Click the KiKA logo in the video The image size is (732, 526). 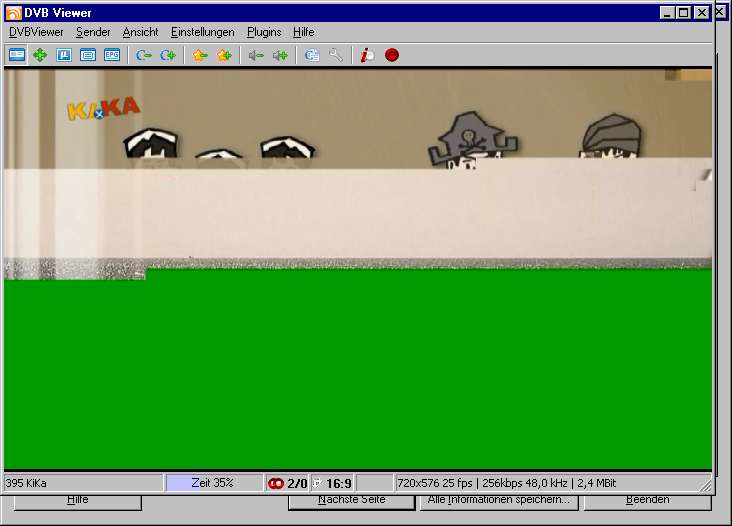coord(103,108)
